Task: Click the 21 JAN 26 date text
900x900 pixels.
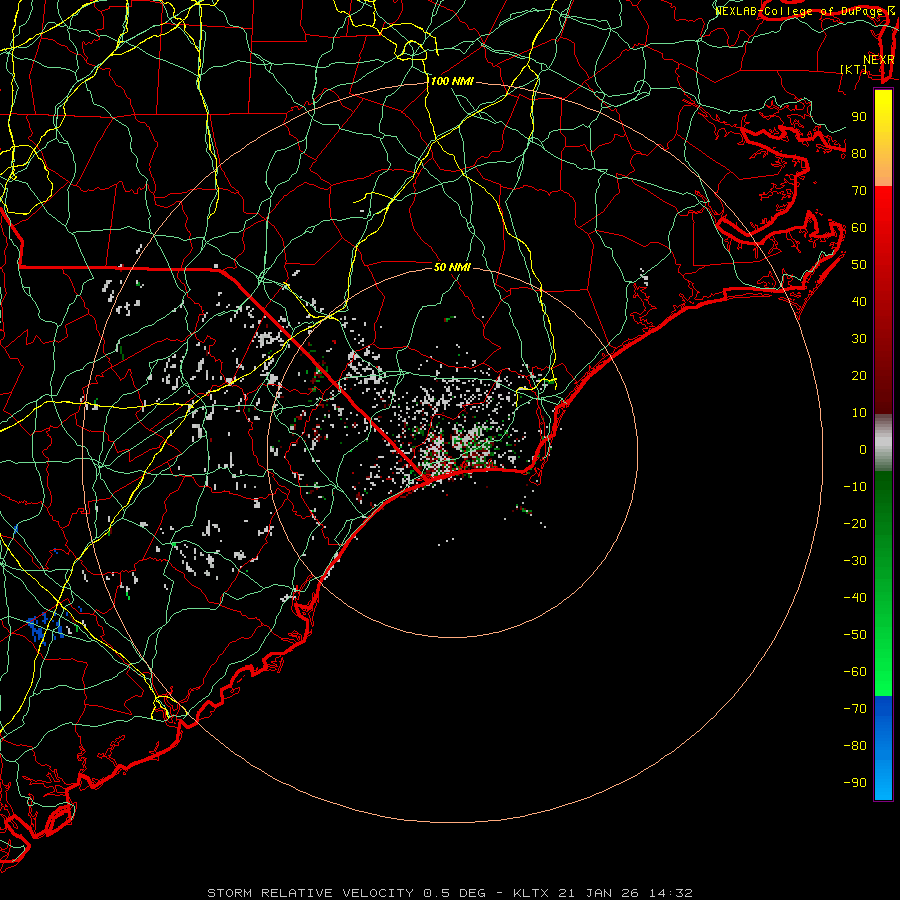Action: 598,893
